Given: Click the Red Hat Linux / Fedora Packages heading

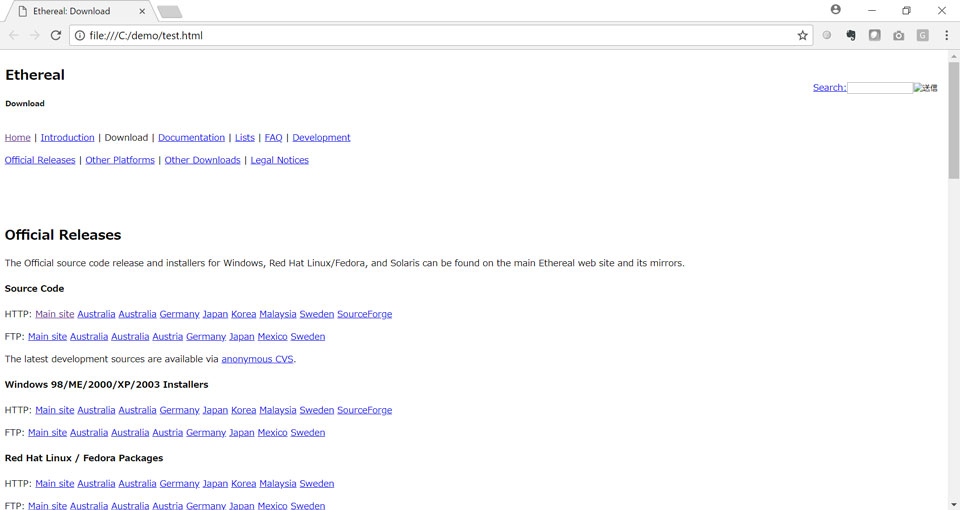Looking at the screenshot, I should 84,459.
